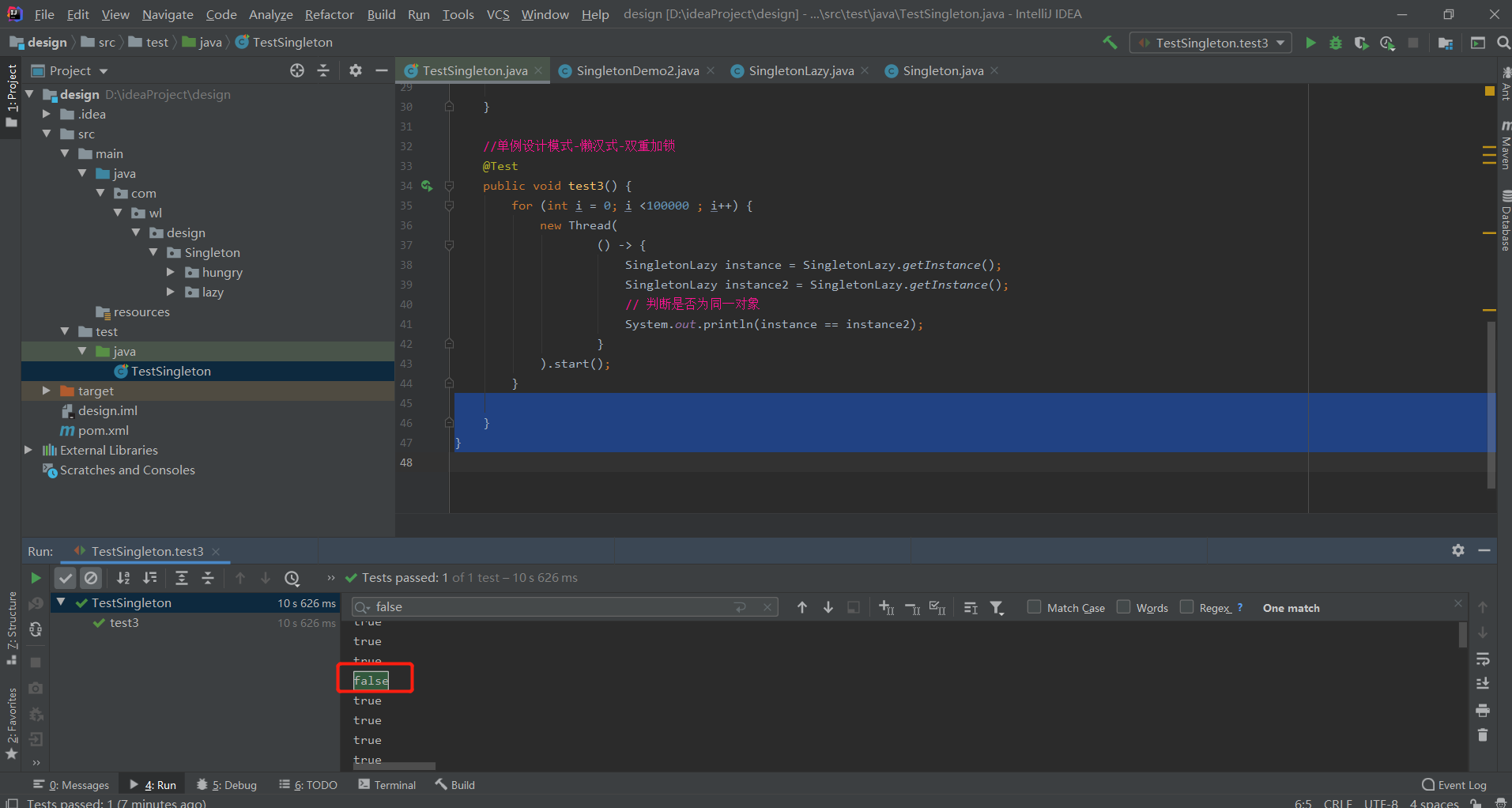The height and width of the screenshot is (808, 1512).
Task: Click the search filter funnel icon
Action: pos(997,607)
